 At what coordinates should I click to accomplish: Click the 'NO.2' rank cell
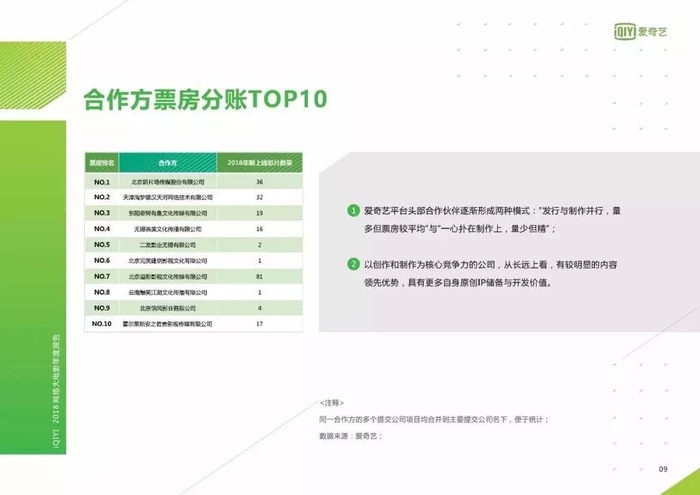pos(102,197)
